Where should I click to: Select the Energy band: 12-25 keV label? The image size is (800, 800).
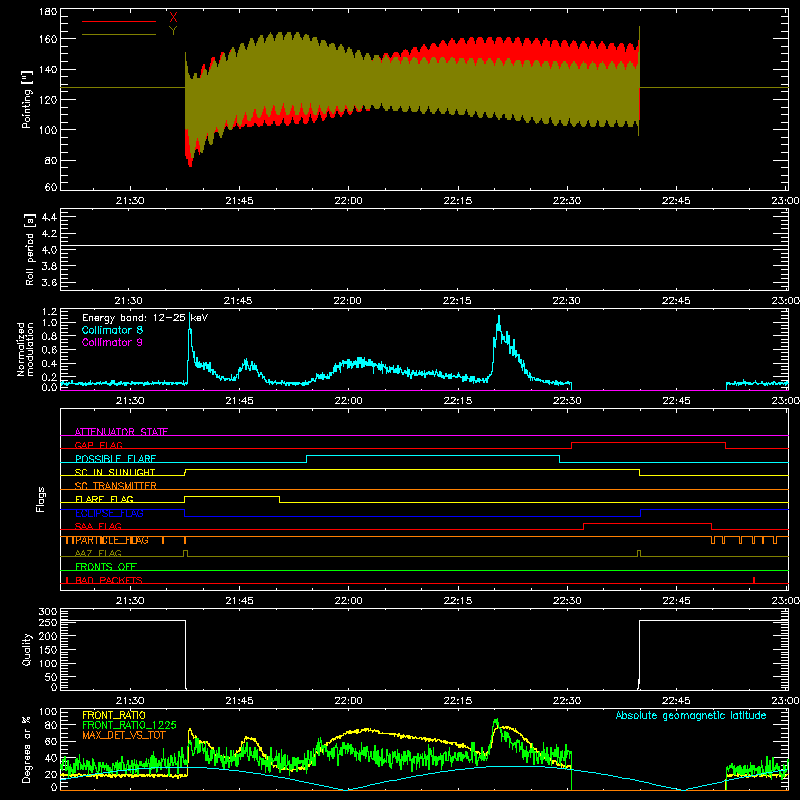tap(145, 318)
